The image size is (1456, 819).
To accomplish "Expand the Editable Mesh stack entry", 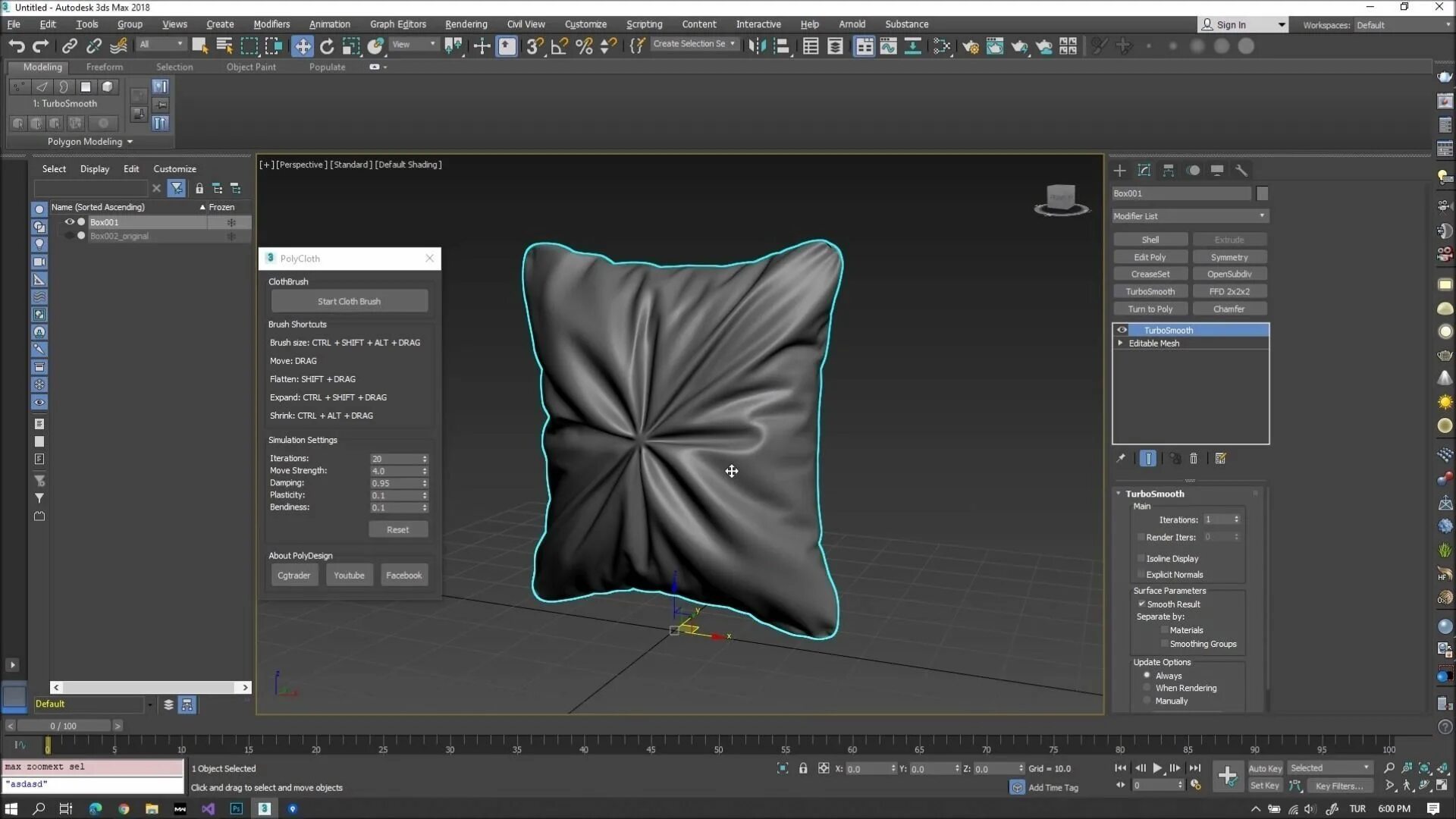I will click(1121, 344).
